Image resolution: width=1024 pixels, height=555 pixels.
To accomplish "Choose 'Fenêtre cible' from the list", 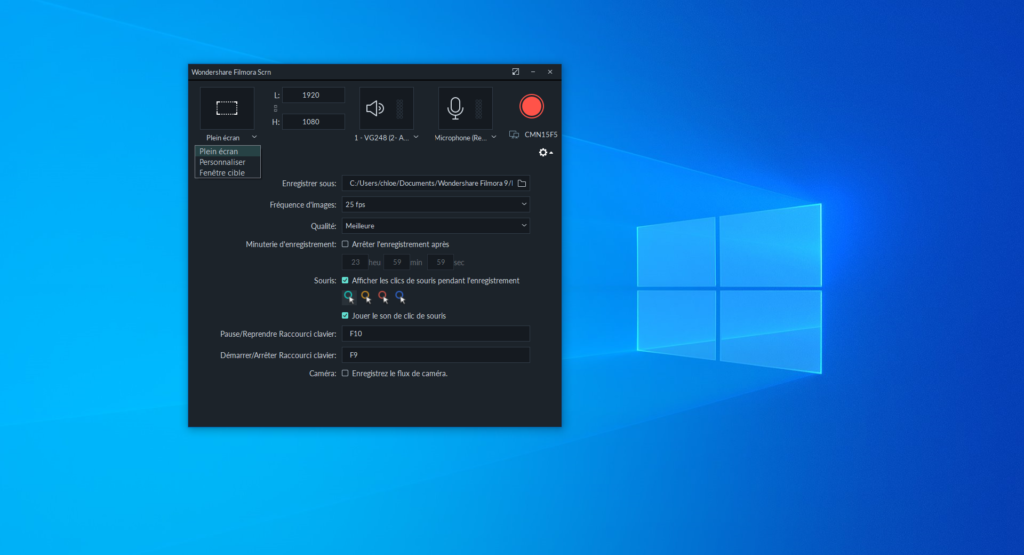I will pos(227,173).
